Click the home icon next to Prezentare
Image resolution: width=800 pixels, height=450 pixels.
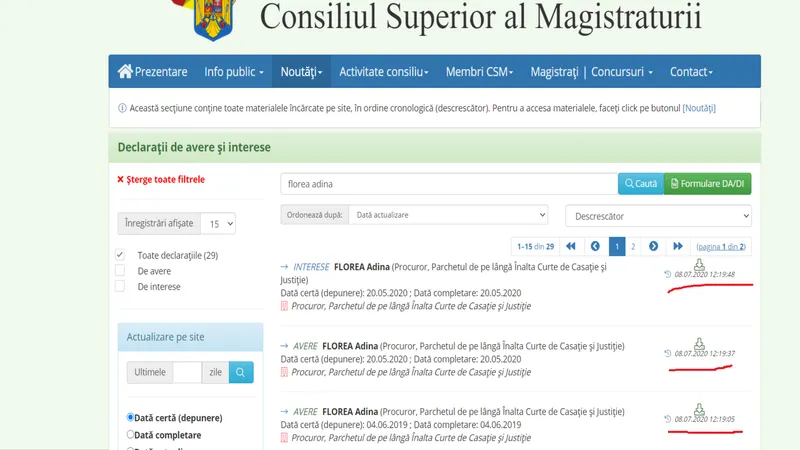pyautogui.click(x=125, y=72)
